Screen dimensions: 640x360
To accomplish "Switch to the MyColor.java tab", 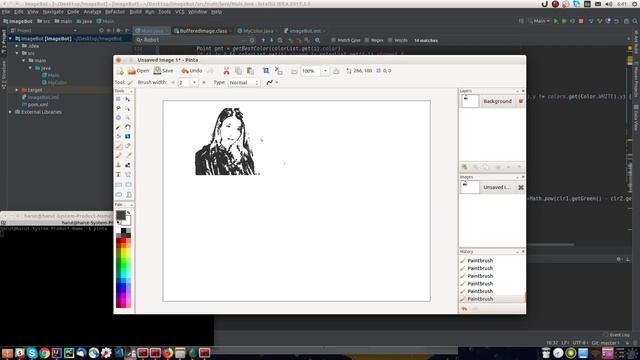I will 257,31.
